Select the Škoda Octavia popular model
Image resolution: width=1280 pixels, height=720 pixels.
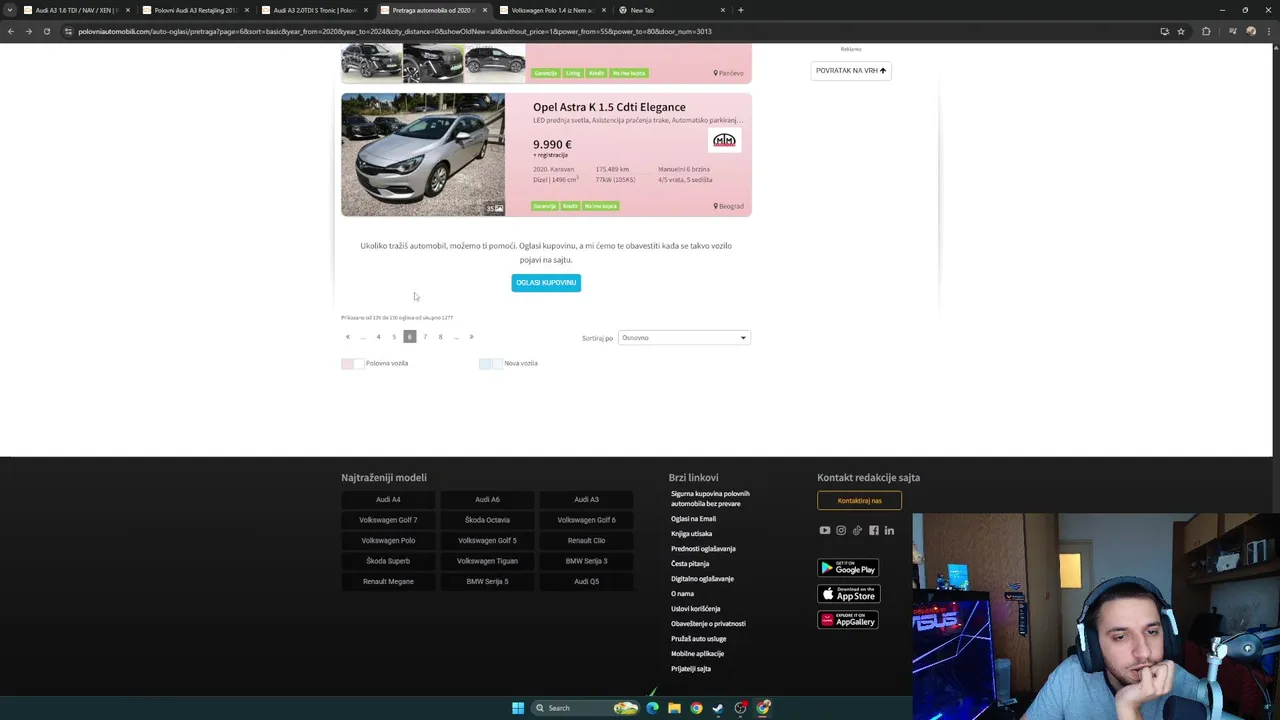(x=487, y=520)
